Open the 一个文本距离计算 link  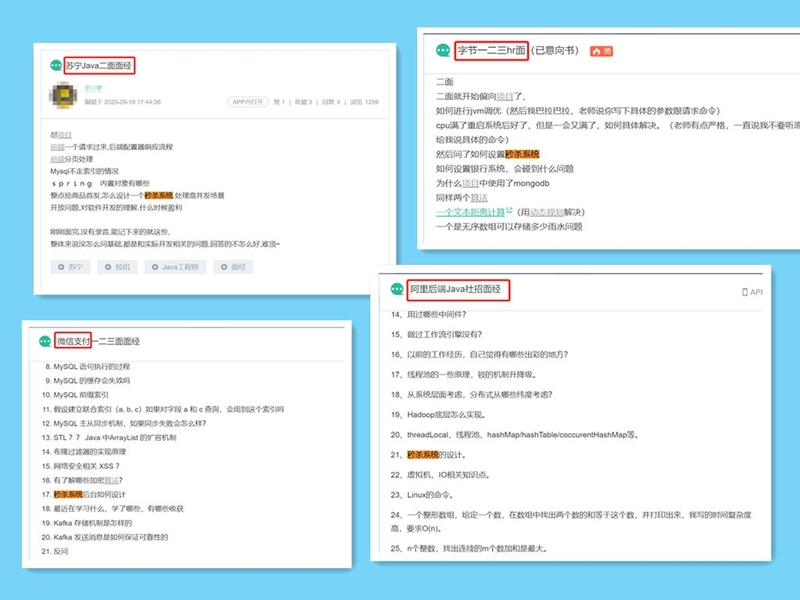pos(470,212)
